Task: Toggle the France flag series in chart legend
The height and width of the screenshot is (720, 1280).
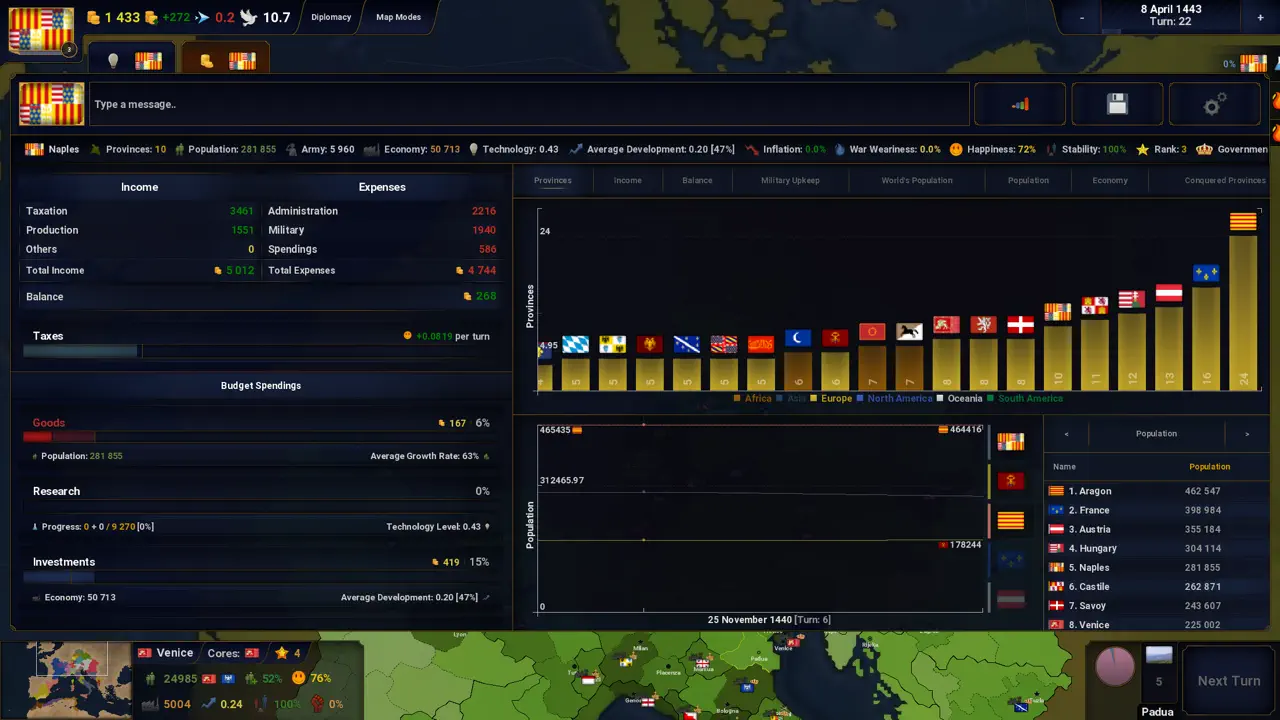Action: click(1011, 561)
